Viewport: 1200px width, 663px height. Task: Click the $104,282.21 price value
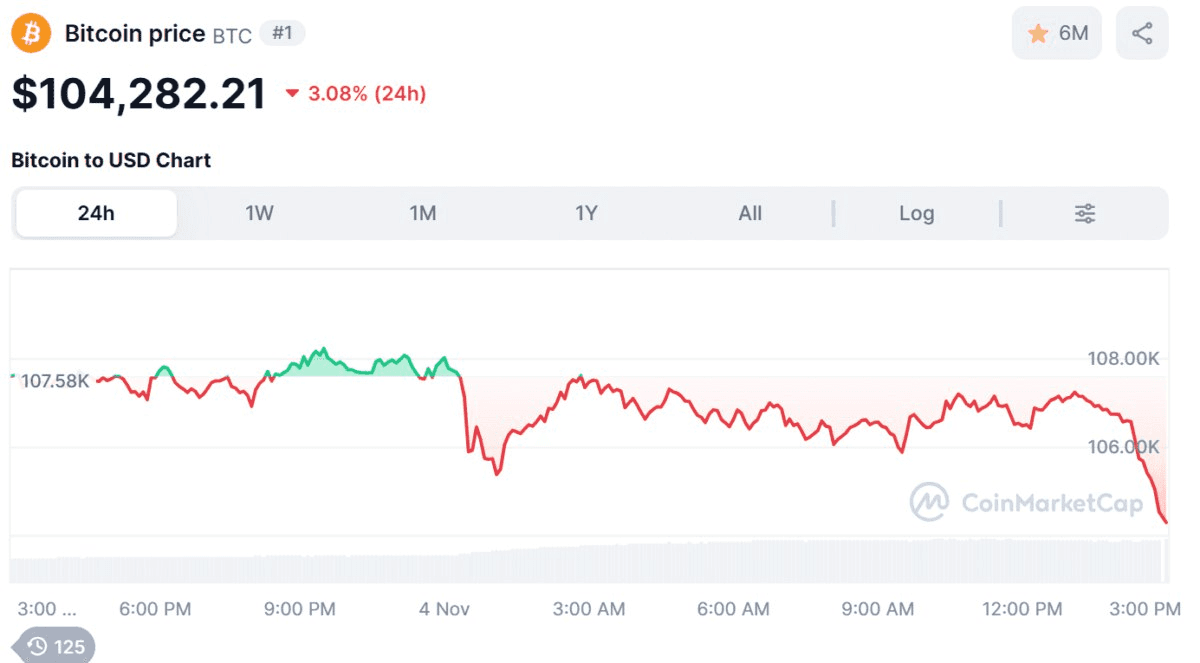click(139, 94)
